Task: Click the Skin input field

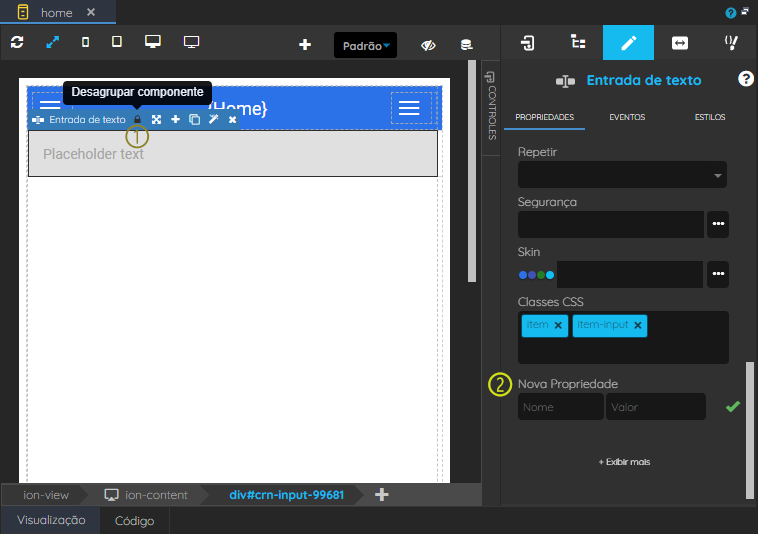Action: pos(629,274)
